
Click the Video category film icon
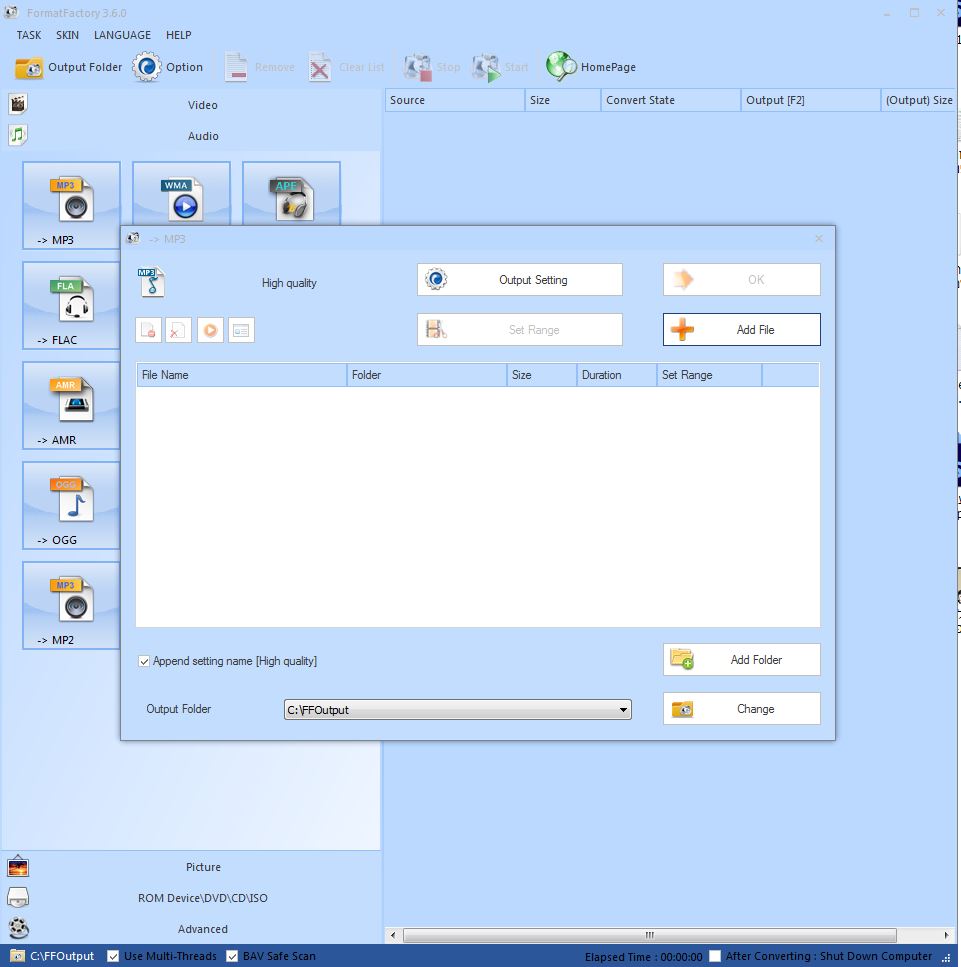point(18,104)
